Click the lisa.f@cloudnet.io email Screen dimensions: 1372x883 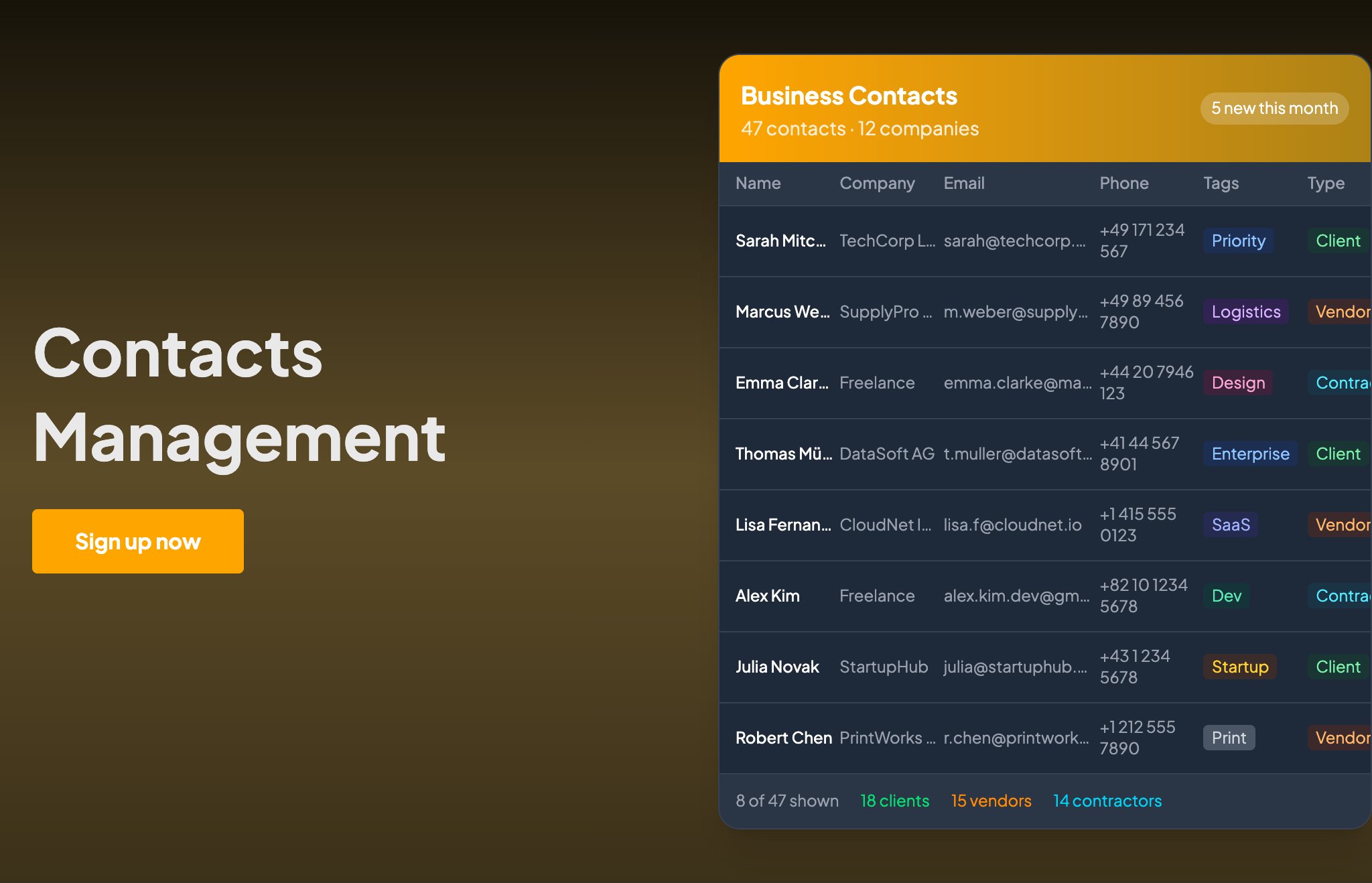pyautogui.click(x=1012, y=525)
